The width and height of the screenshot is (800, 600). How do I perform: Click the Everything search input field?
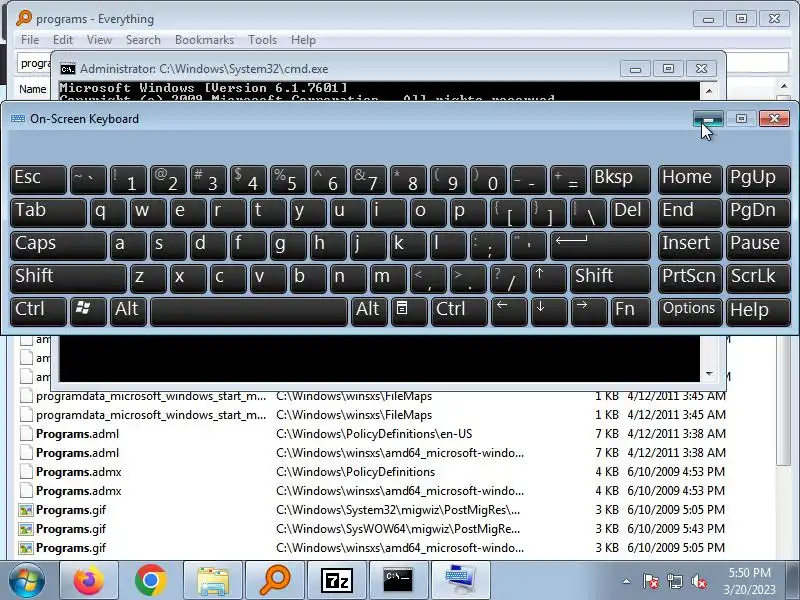34,63
